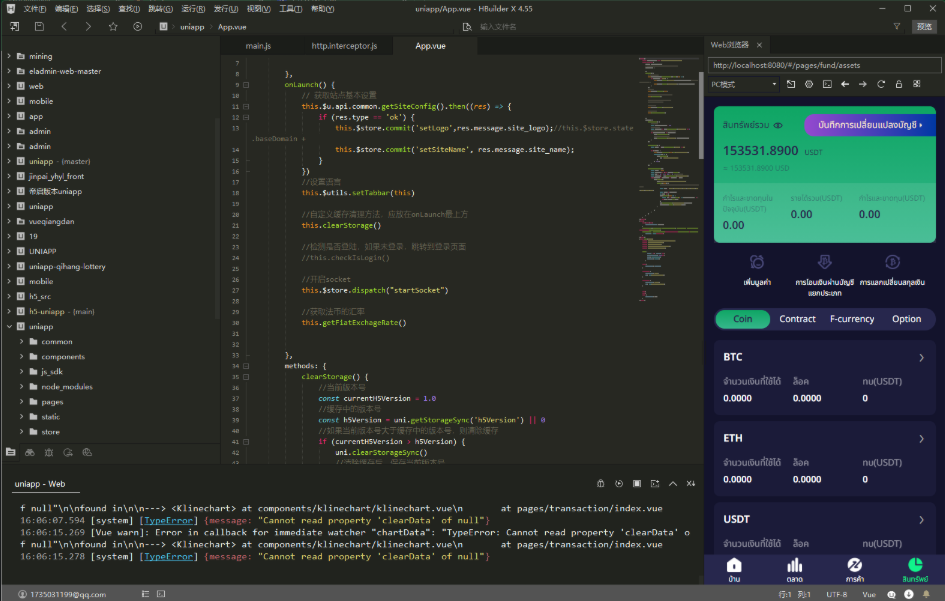Expand the pages folder
Screen dimensions: 945x601
[22, 401]
